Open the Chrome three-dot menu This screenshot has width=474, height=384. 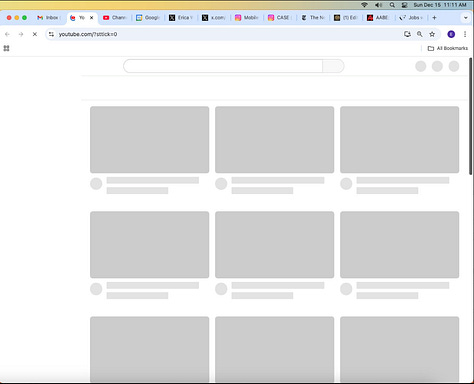(x=465, y=34)
